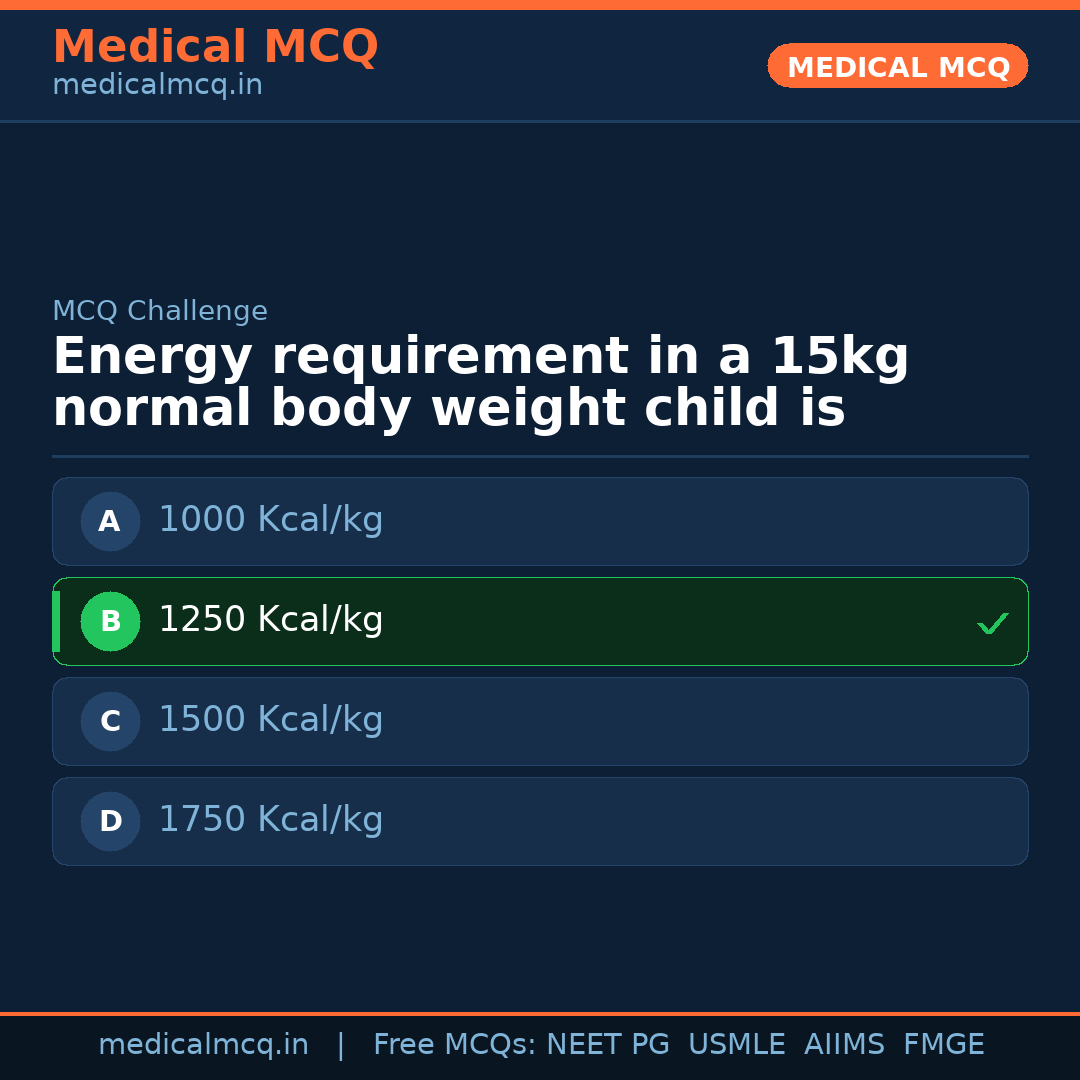1080x1080 pixels.
Task: Select the circled letter C badge
Action: pyautogui.click(x=110, y=721)
